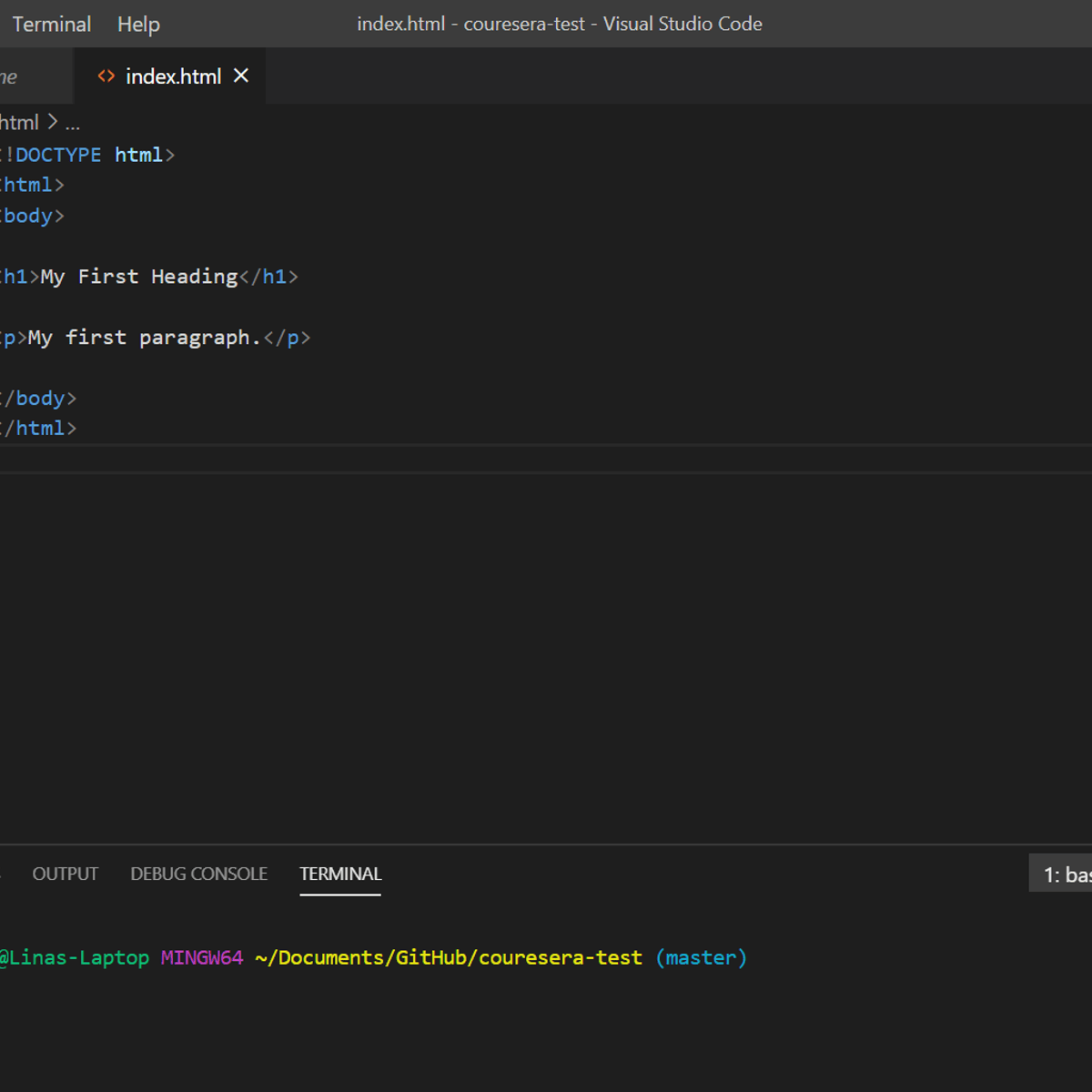Open the breadcrumb ellipsis symbol path
Screen dimensions: 1092x1092
pyautogui.click(x=73, y=121)
